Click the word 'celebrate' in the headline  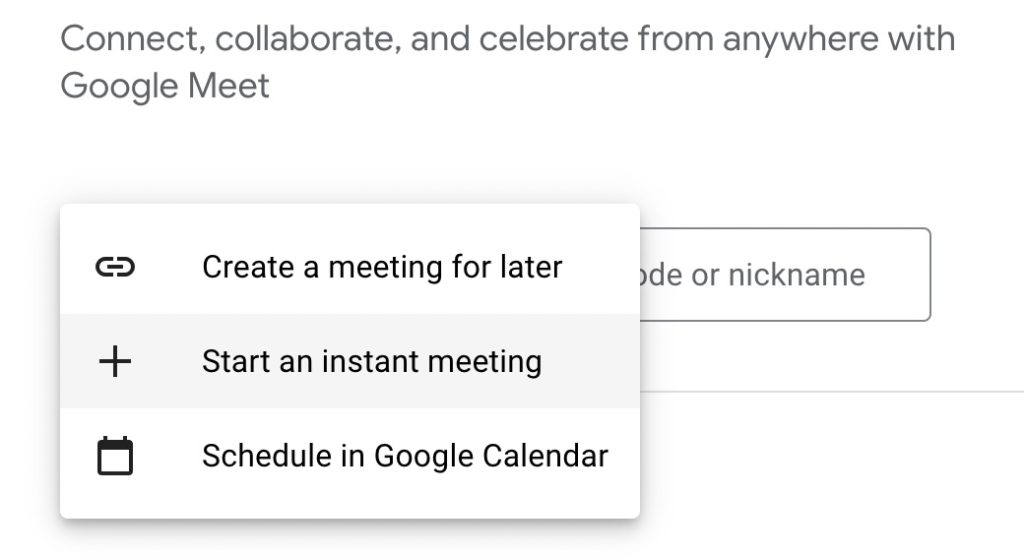(554, 39)
